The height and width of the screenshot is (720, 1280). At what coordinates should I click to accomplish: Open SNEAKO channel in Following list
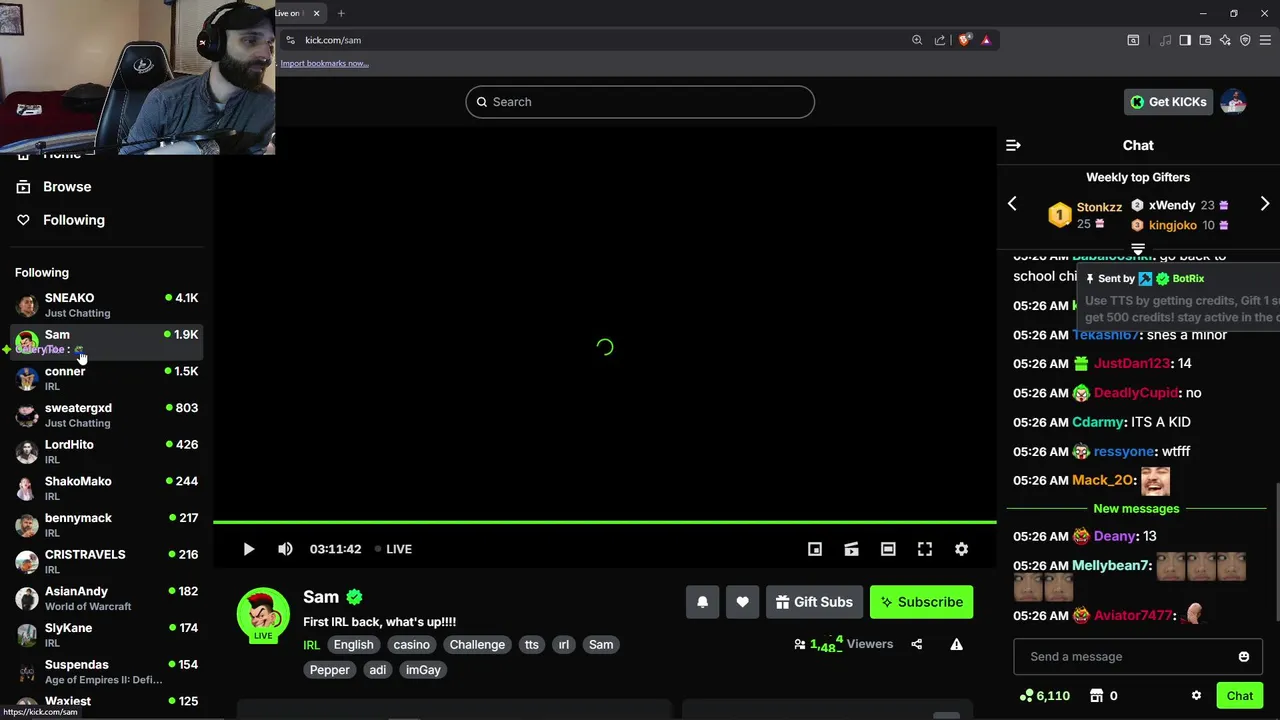(x=106, y=305)
